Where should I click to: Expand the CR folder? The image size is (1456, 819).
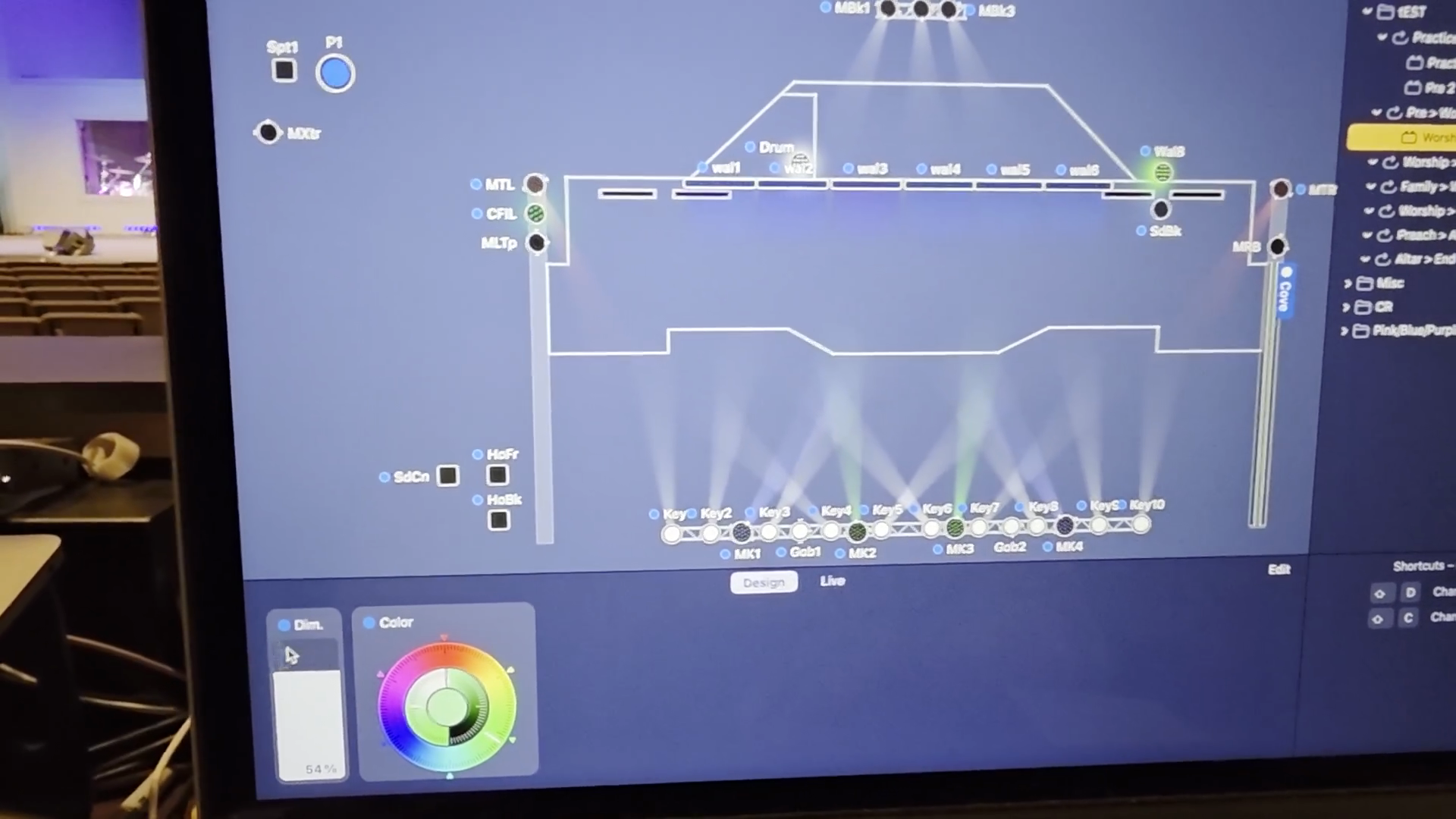click(1346, 307)
